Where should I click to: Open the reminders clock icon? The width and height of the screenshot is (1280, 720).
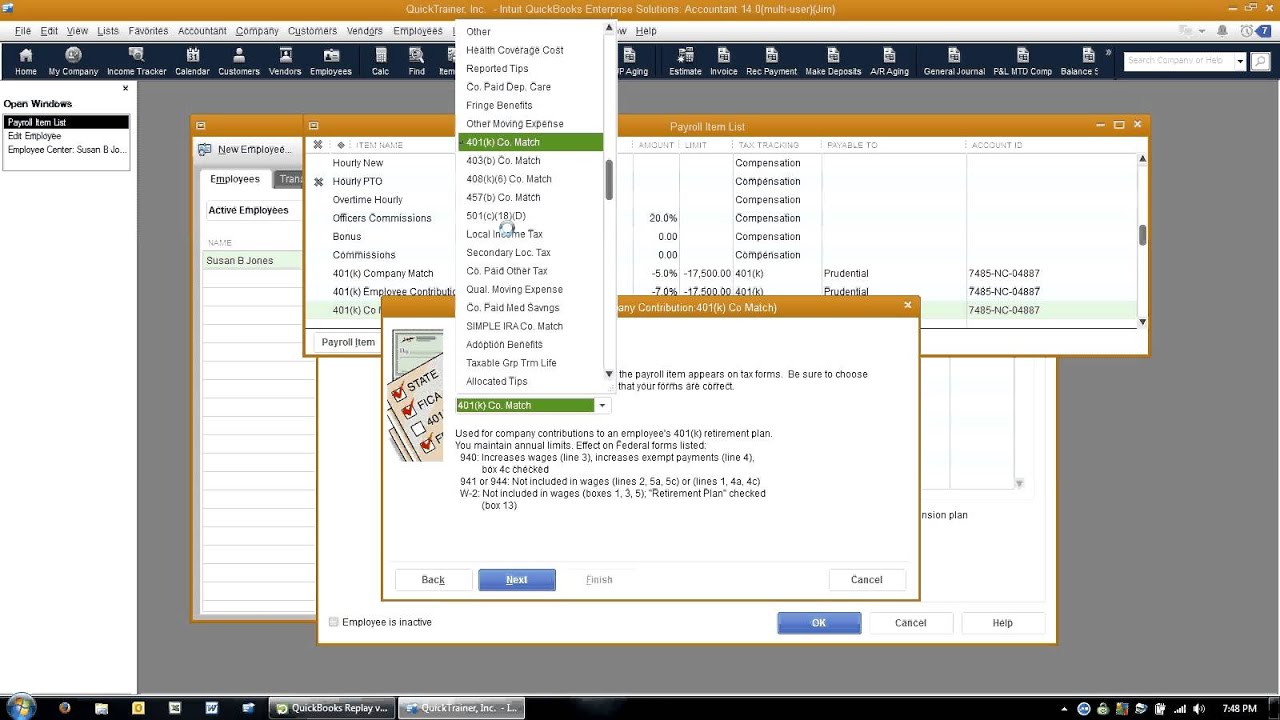tap(1247, 31)
